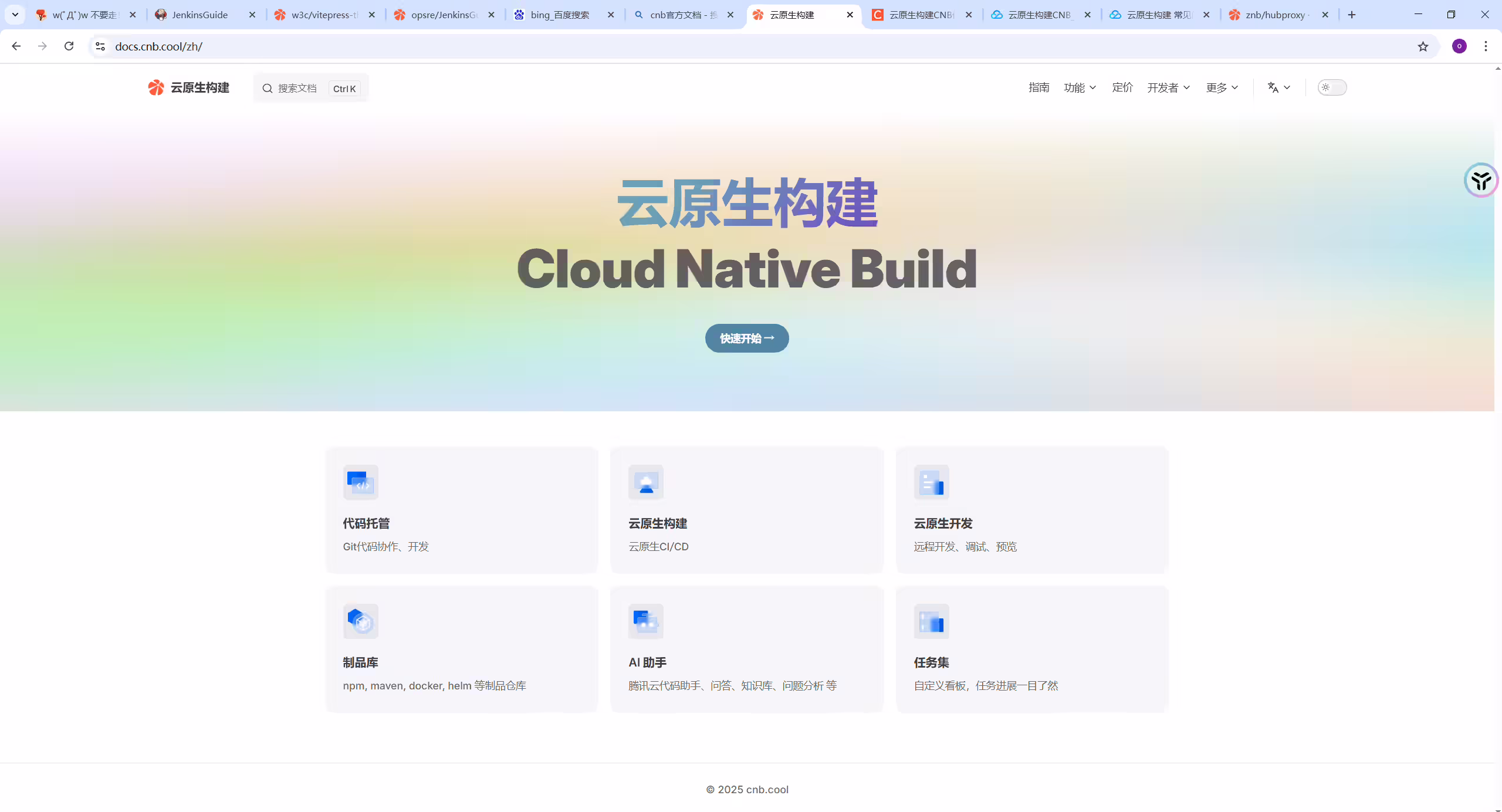Open the 定价 nav link

[1122, 87]
